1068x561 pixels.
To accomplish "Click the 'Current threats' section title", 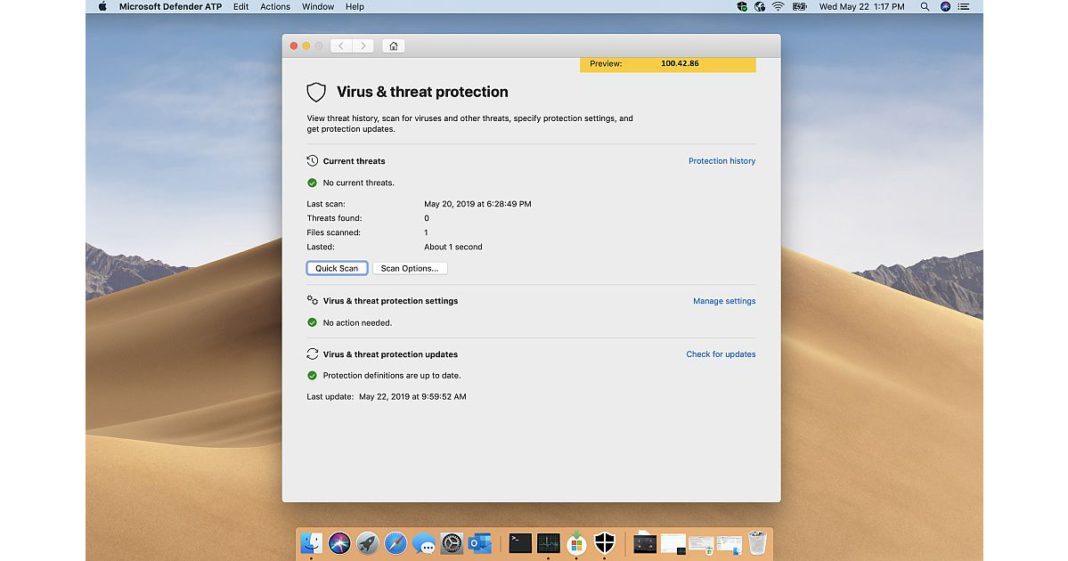I will [x=354, y=161].
